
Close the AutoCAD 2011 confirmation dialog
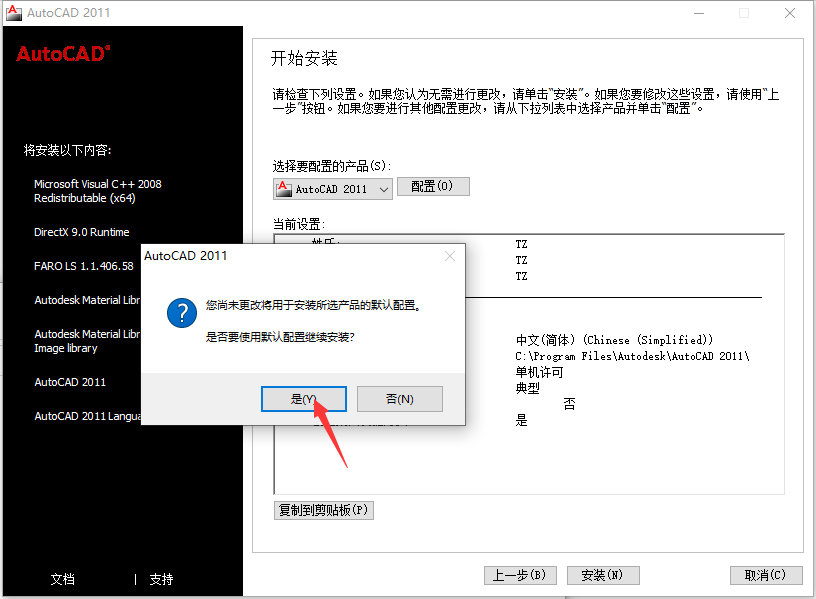[x=450, y=256]
